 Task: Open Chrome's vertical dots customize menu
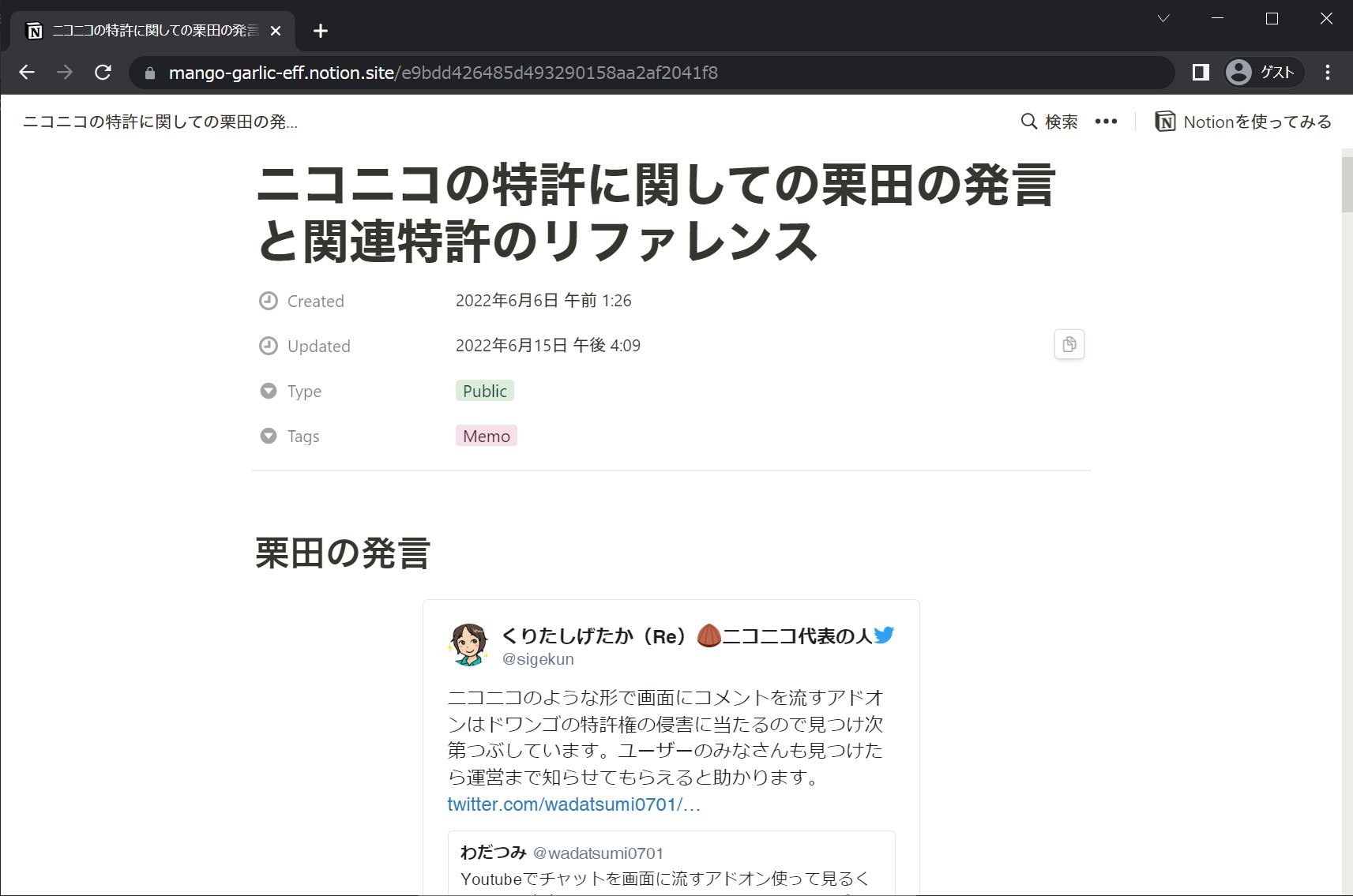point(1328,72)
